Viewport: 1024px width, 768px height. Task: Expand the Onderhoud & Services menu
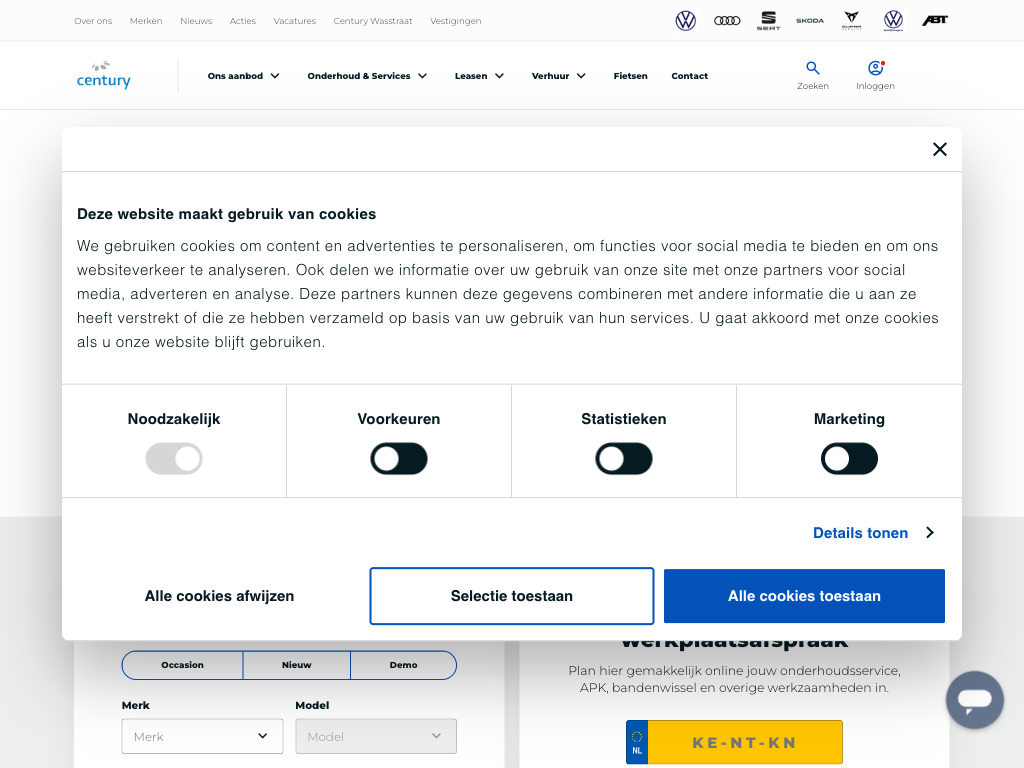[367, 76]
